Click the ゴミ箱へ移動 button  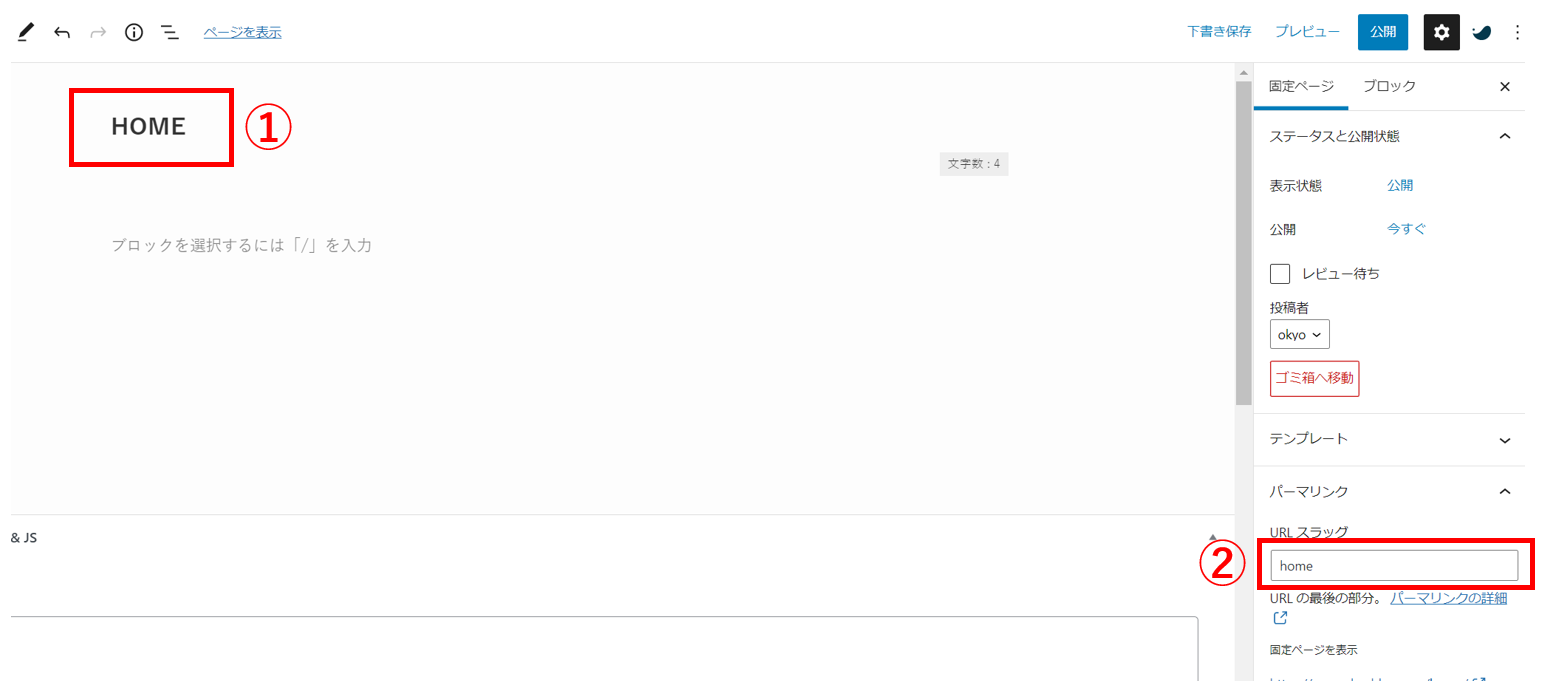(x=1314, y=379)
